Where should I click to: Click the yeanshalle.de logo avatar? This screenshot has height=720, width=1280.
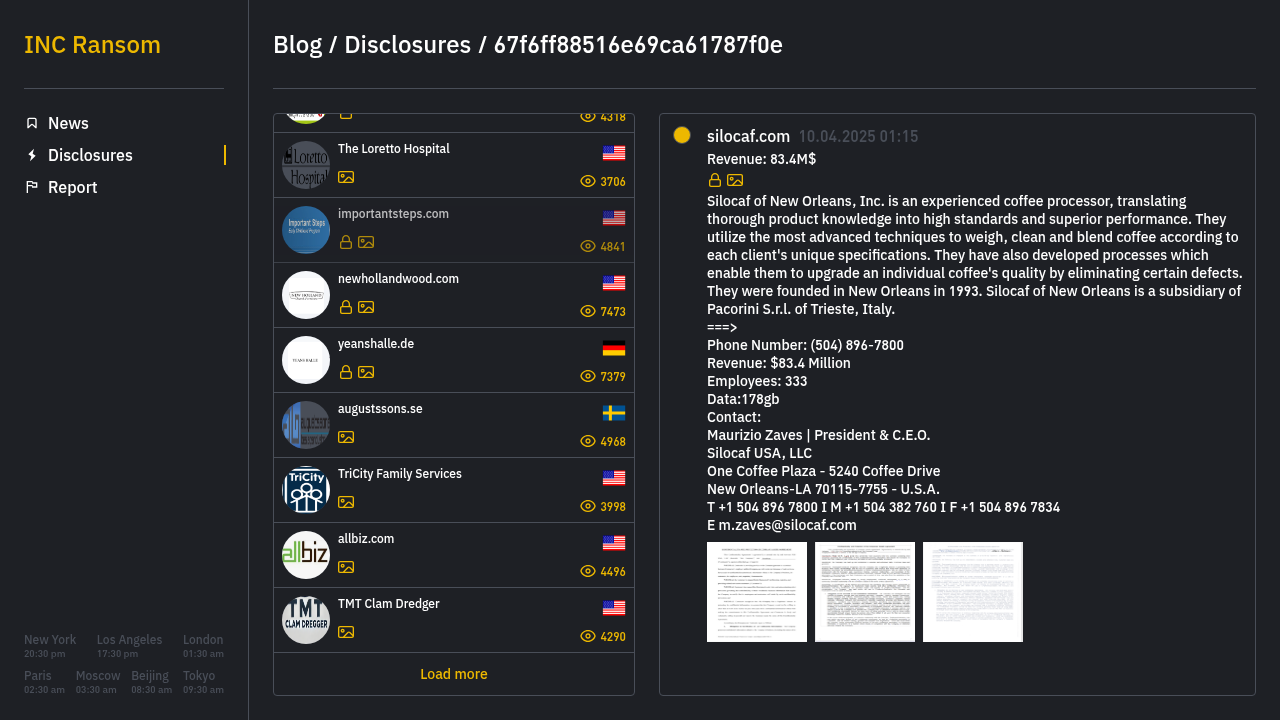tap(306, 360)
